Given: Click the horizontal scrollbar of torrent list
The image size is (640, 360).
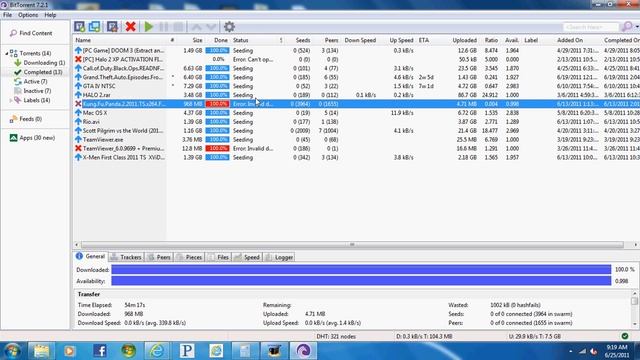Looking at the screenshot, I should 352,245.
